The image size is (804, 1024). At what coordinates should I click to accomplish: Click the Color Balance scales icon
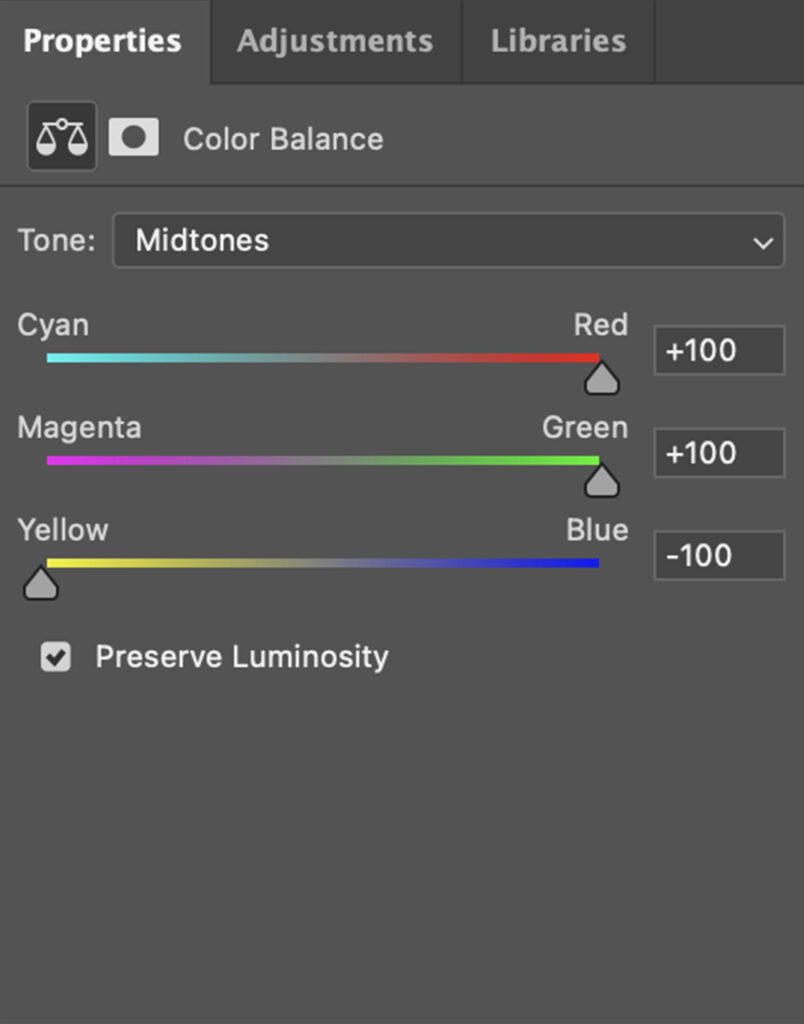point(61,137)
